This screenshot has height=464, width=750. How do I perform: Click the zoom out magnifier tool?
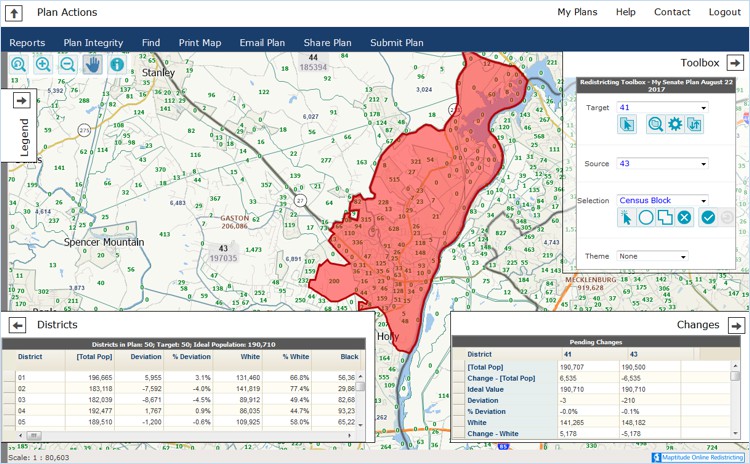[x=67, y=65]
